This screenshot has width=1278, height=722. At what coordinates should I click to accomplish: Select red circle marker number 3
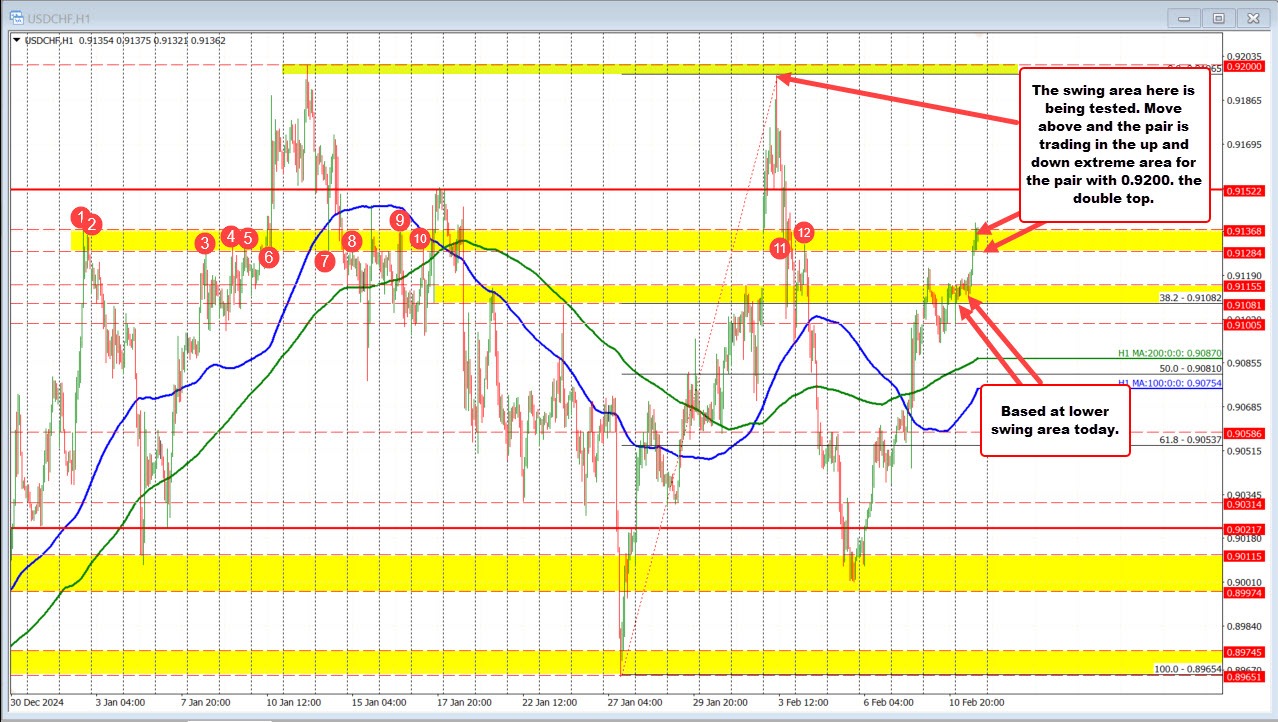(x=204, y=242)
